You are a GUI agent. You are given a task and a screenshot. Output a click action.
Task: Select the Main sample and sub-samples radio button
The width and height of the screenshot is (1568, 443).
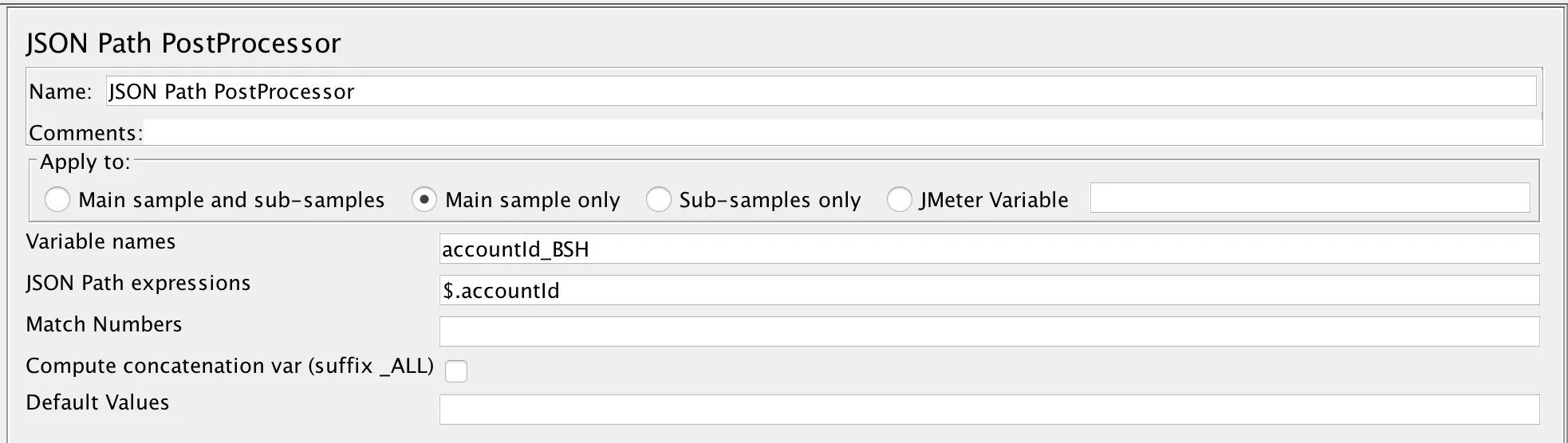[57, 199]
